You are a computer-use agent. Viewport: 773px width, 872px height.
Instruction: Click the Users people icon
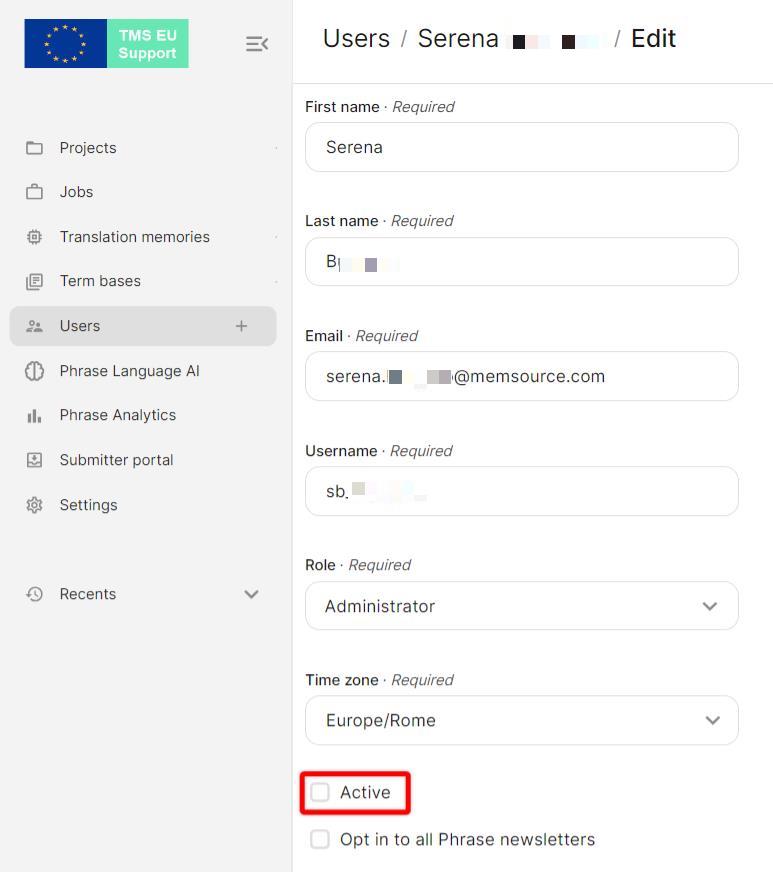[34, 326]
